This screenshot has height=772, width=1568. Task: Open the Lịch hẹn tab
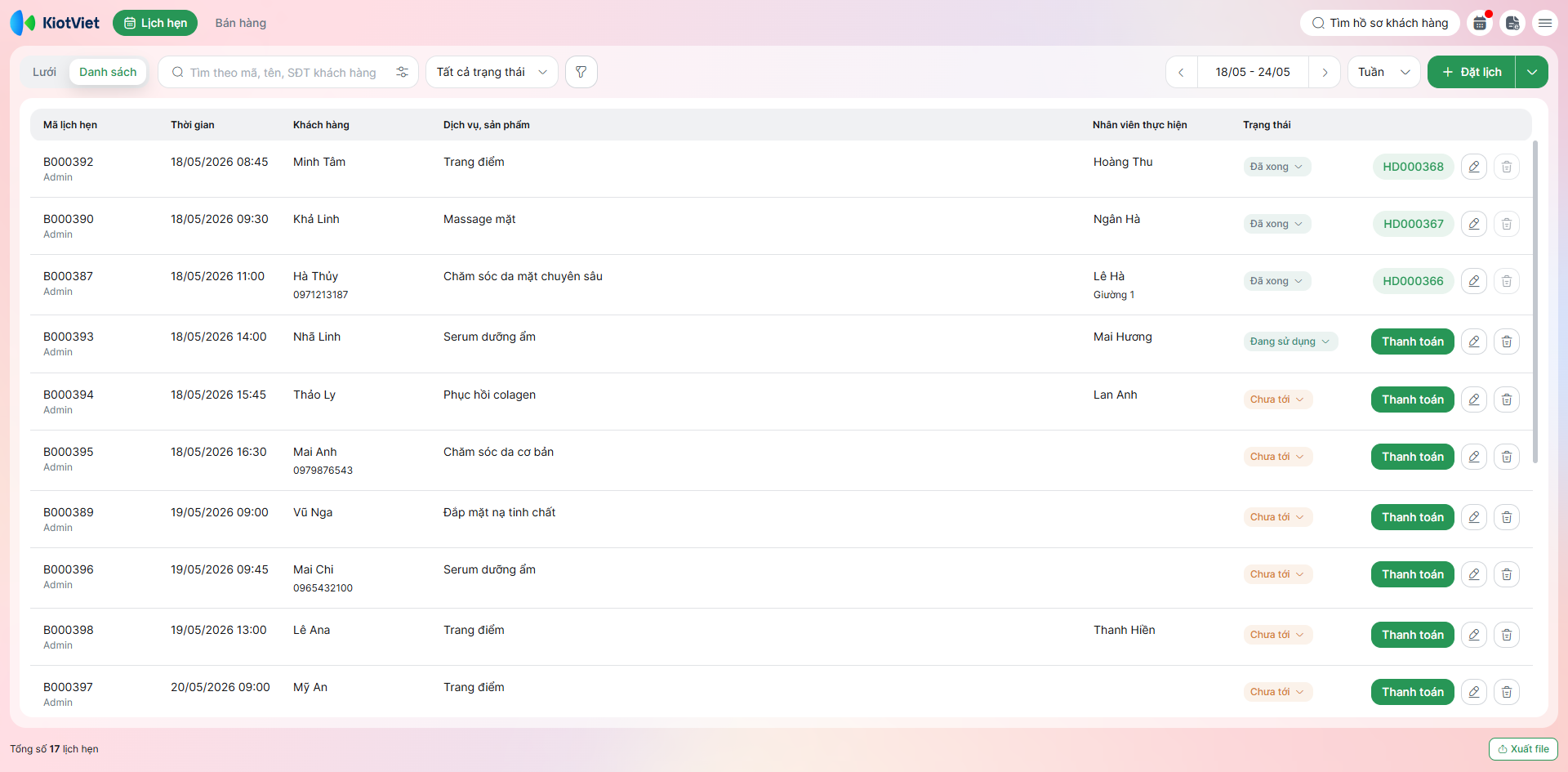click(x=155, y=23)
